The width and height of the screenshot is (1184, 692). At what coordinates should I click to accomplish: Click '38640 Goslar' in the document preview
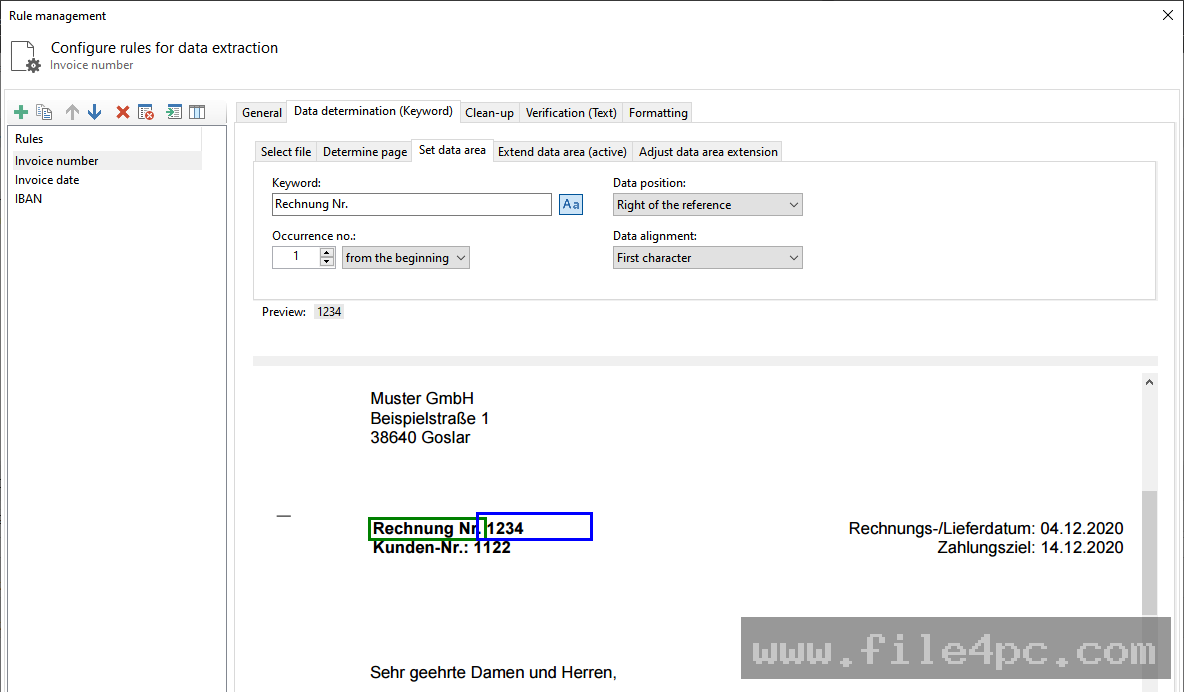click(420, 437)
